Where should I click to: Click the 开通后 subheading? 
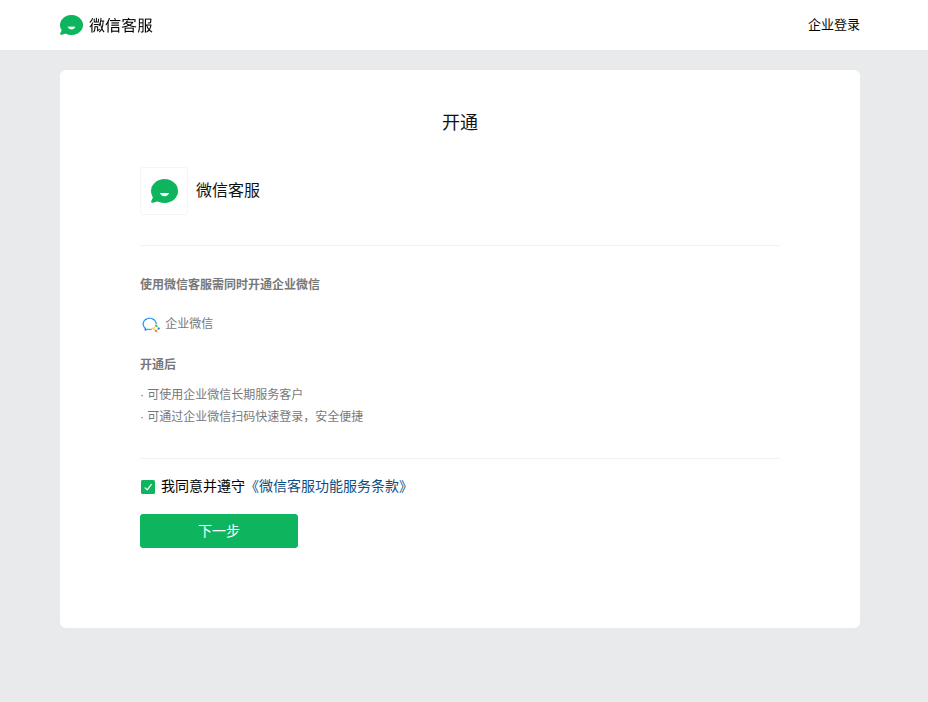(x=158, y=365)
